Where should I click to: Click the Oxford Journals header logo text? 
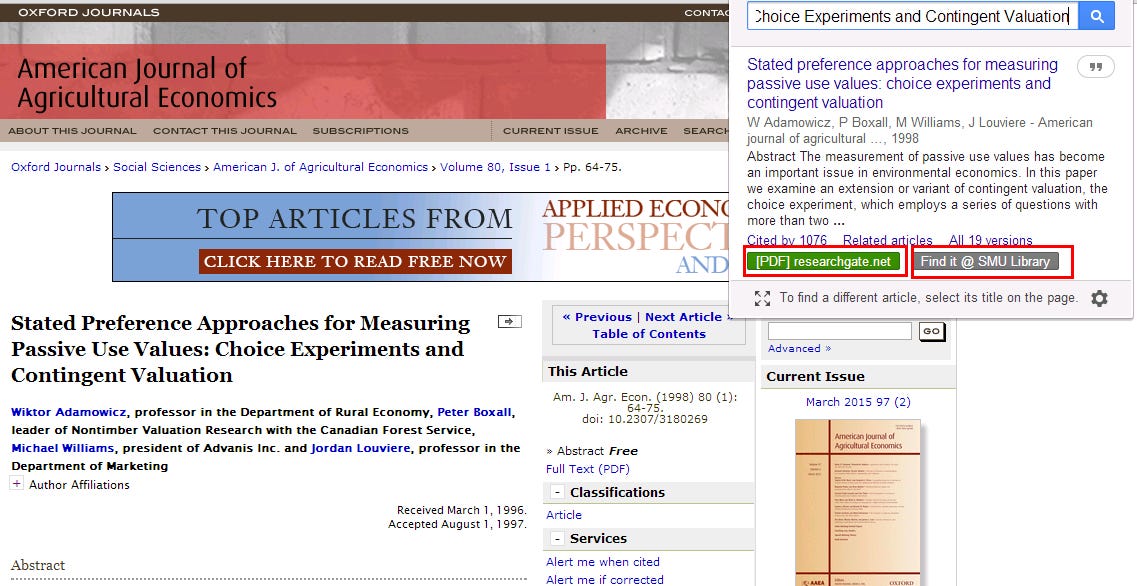tap(88, 12)
